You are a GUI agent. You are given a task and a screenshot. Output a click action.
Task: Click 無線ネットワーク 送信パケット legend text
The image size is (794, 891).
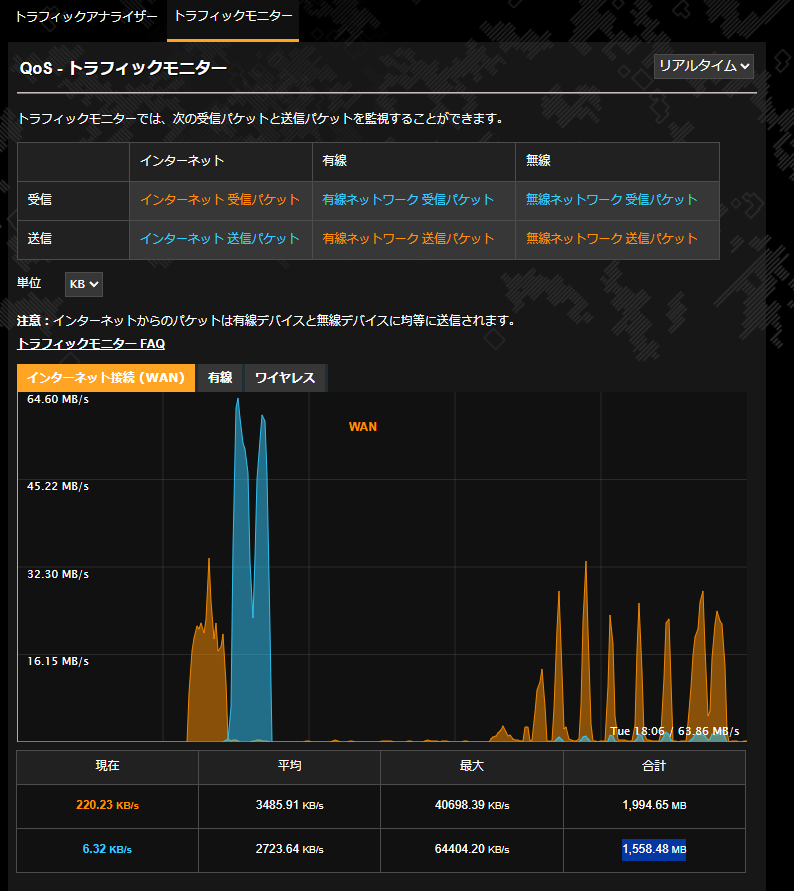coord(612,239)
